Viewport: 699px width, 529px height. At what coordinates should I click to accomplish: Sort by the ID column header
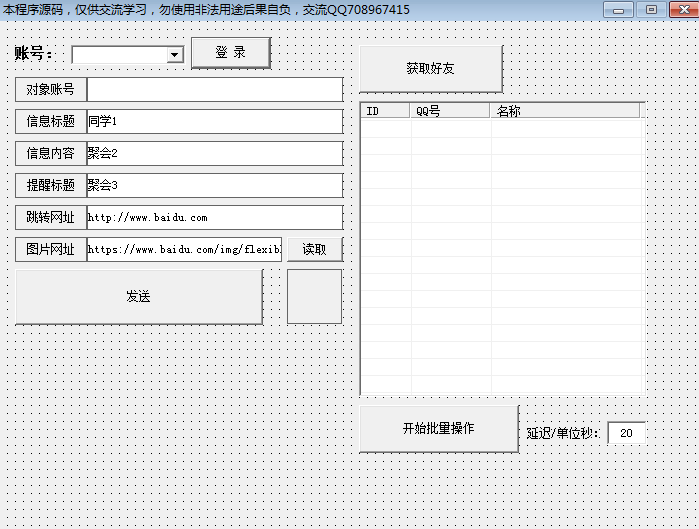click(385, 111)
